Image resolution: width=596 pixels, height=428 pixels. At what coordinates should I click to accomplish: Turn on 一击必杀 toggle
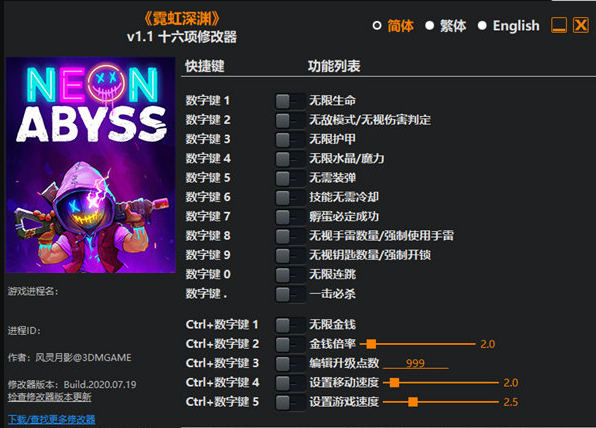(290, 294)
